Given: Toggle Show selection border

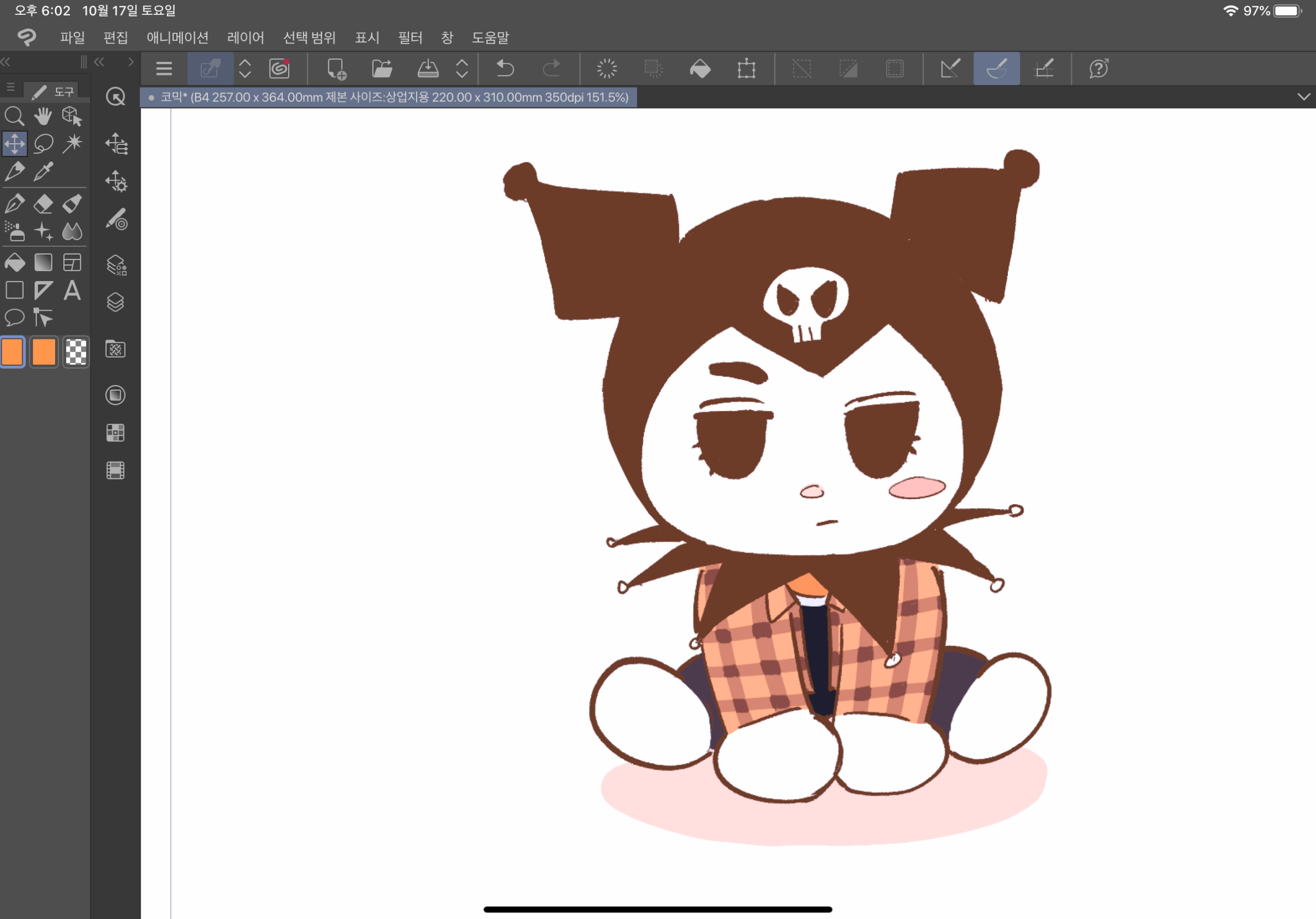Looking at the screenshot, I should pos(895,69).
